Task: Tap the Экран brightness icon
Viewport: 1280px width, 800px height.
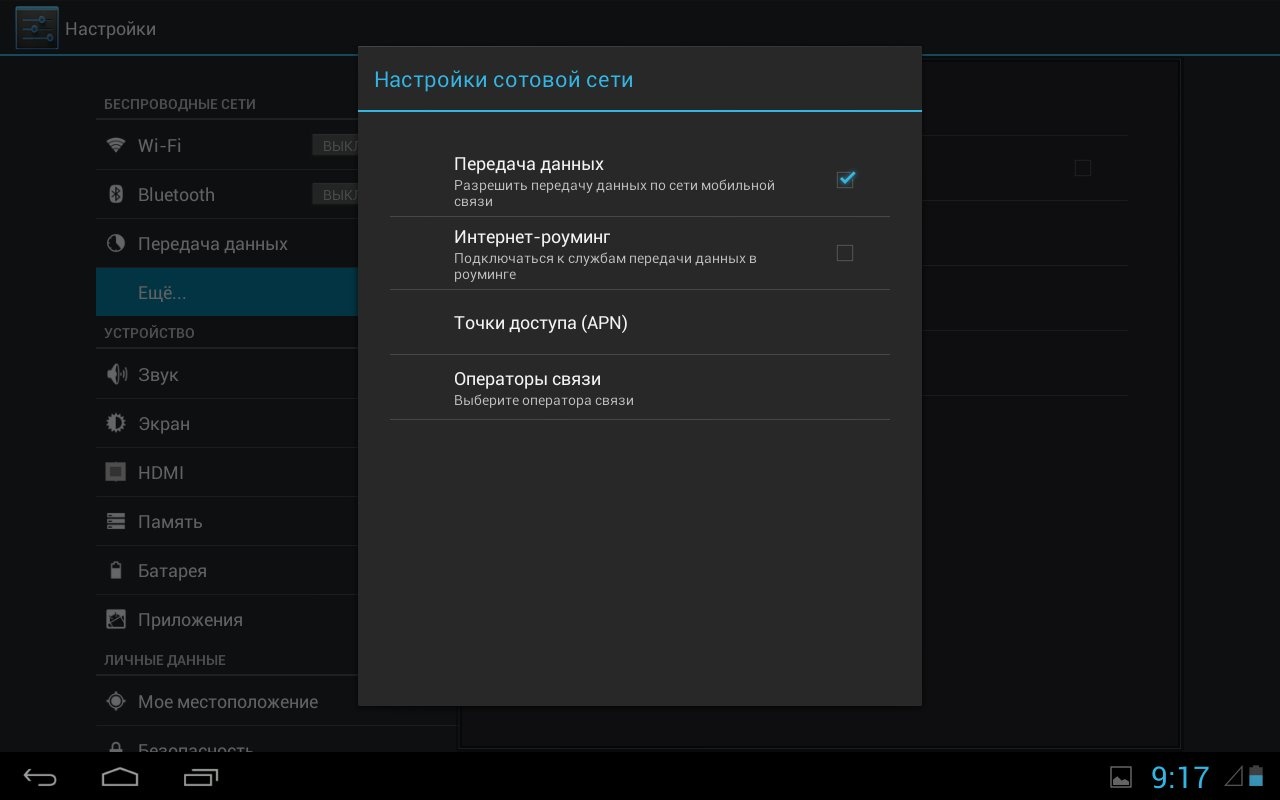Action: coord(116,424)
